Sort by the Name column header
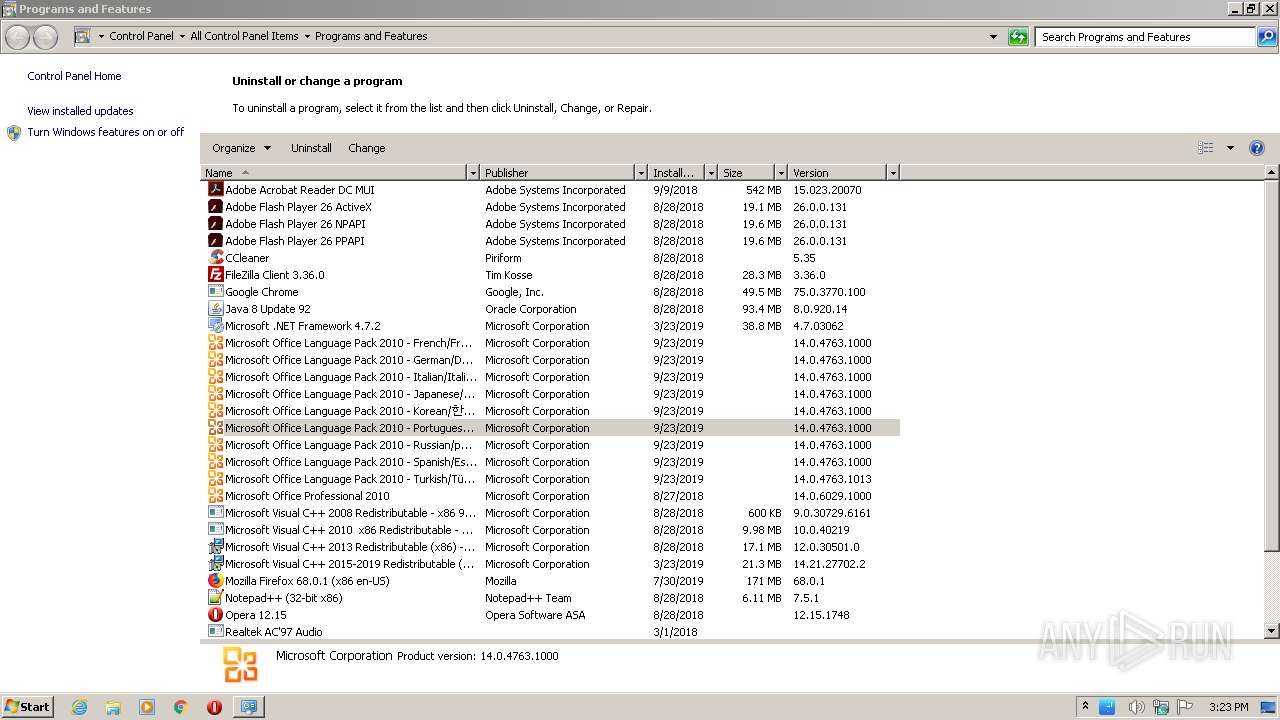The width and height of the screenshot is (1280, 720). [x=334, y=173]
